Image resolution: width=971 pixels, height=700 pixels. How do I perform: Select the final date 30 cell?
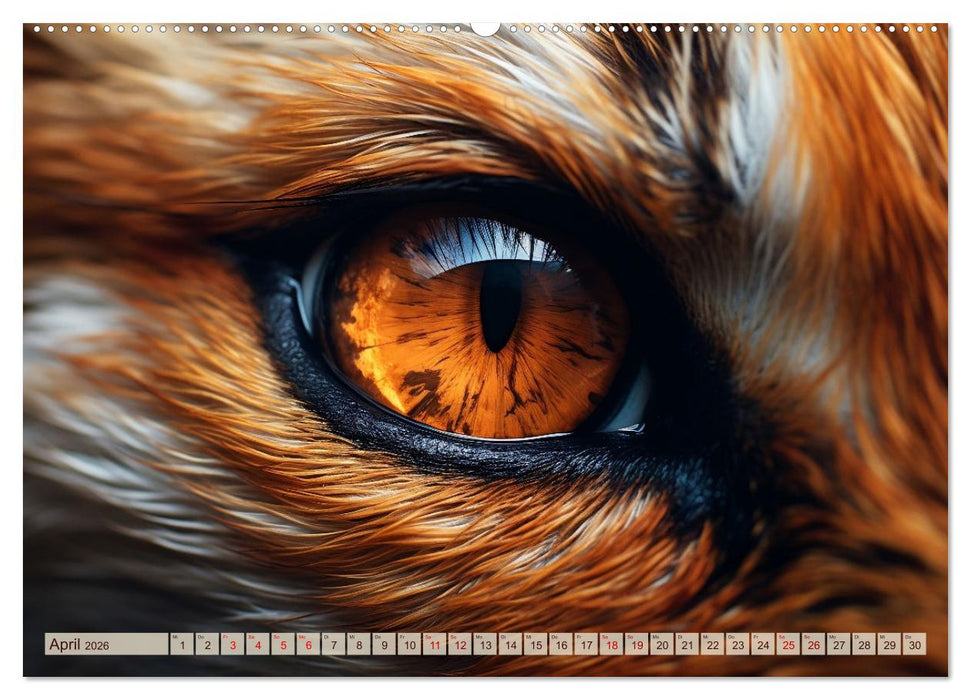click(x=914, y=648)
